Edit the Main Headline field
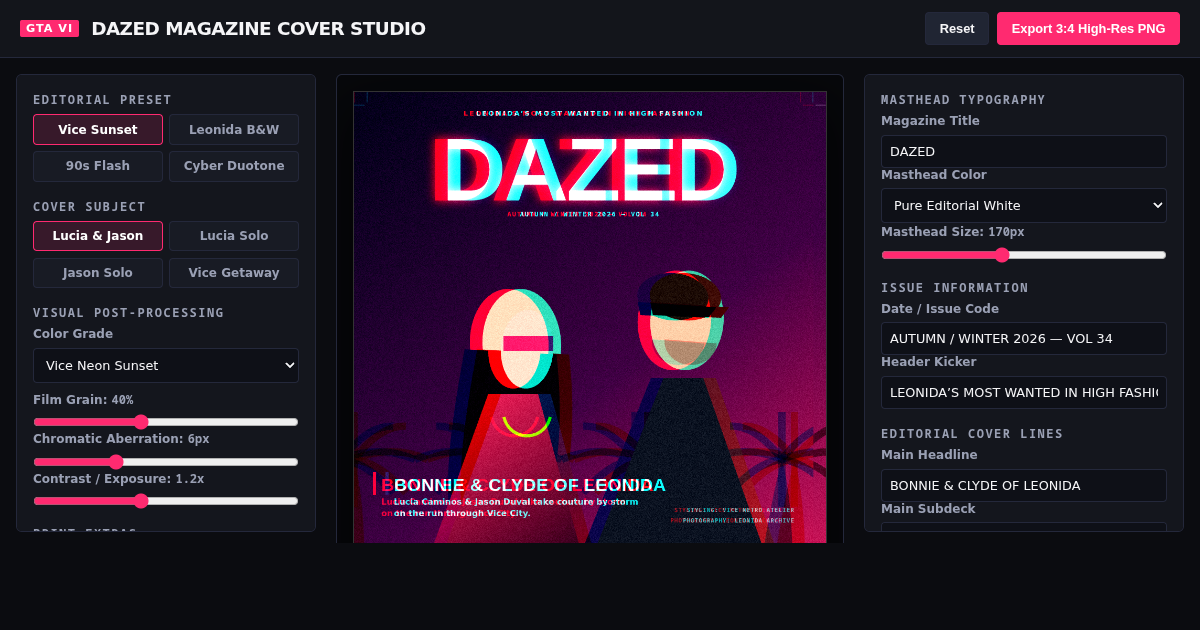Screen dimensions: 1200x630 [x=1024, y=485]
